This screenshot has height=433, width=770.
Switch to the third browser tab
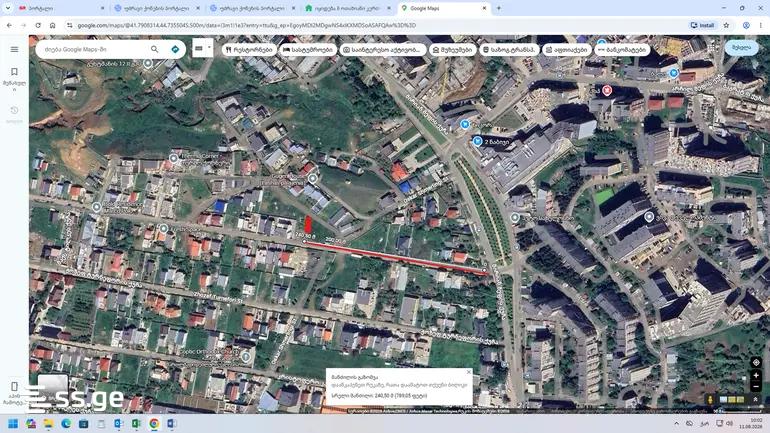pos(251,8)
